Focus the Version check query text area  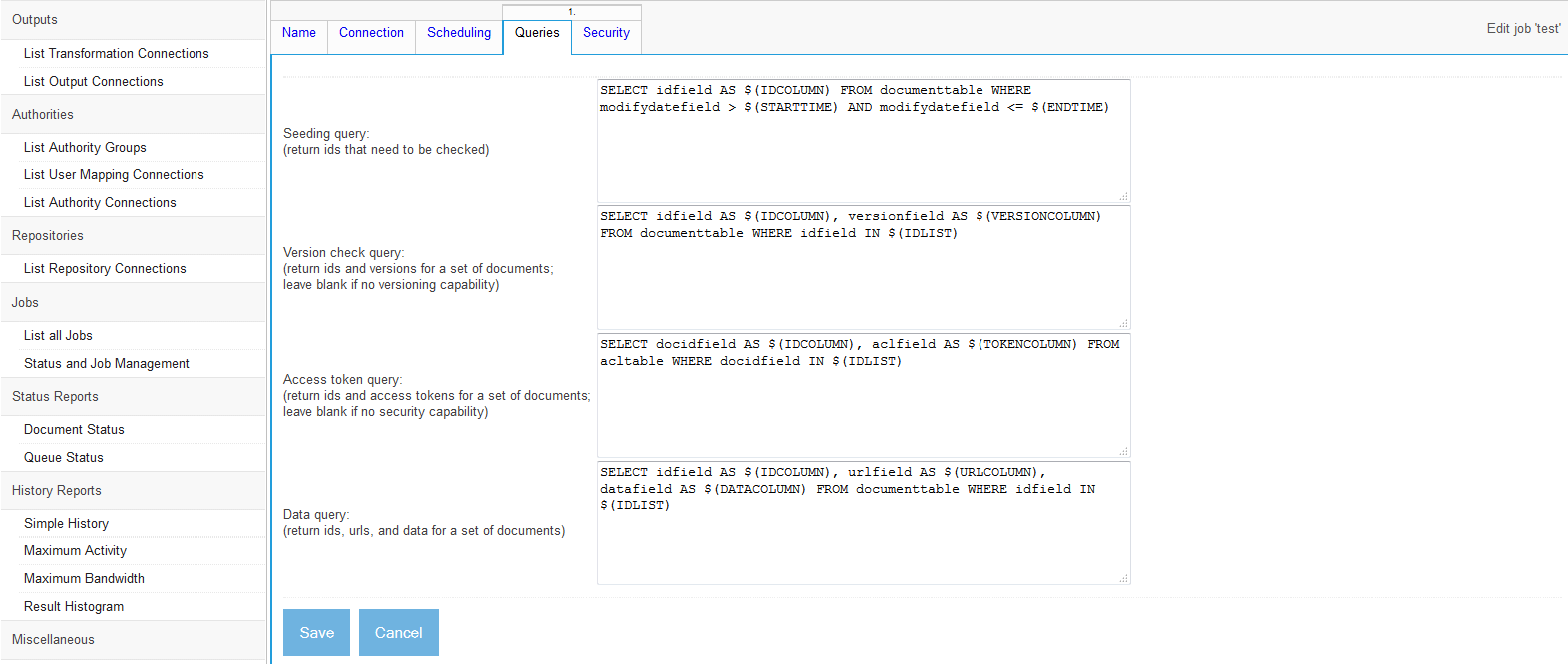tap(863, 277)
